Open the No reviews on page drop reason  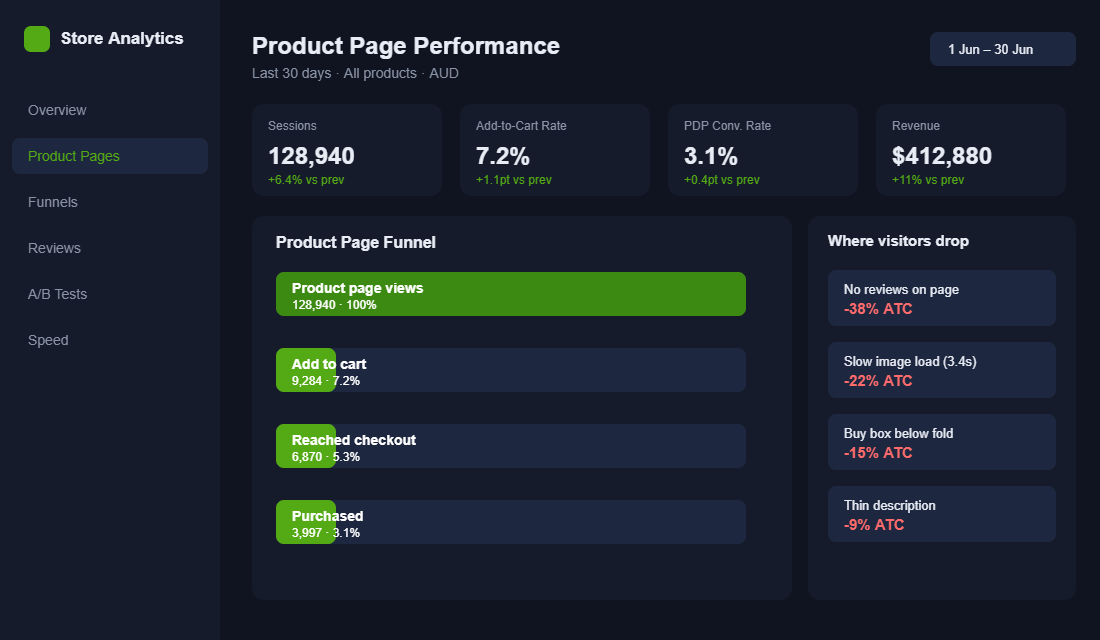(941, 298)
